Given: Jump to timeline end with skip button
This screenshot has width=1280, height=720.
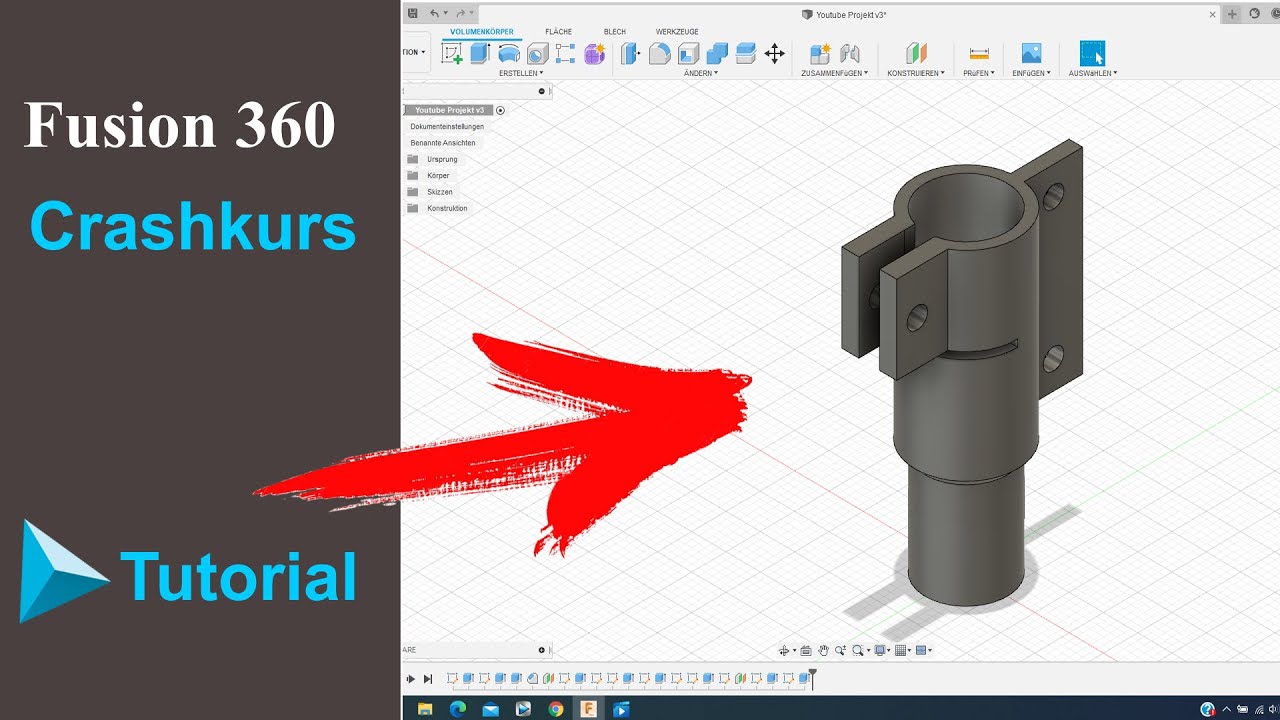Looking at the screenshot, I should 428,679.
